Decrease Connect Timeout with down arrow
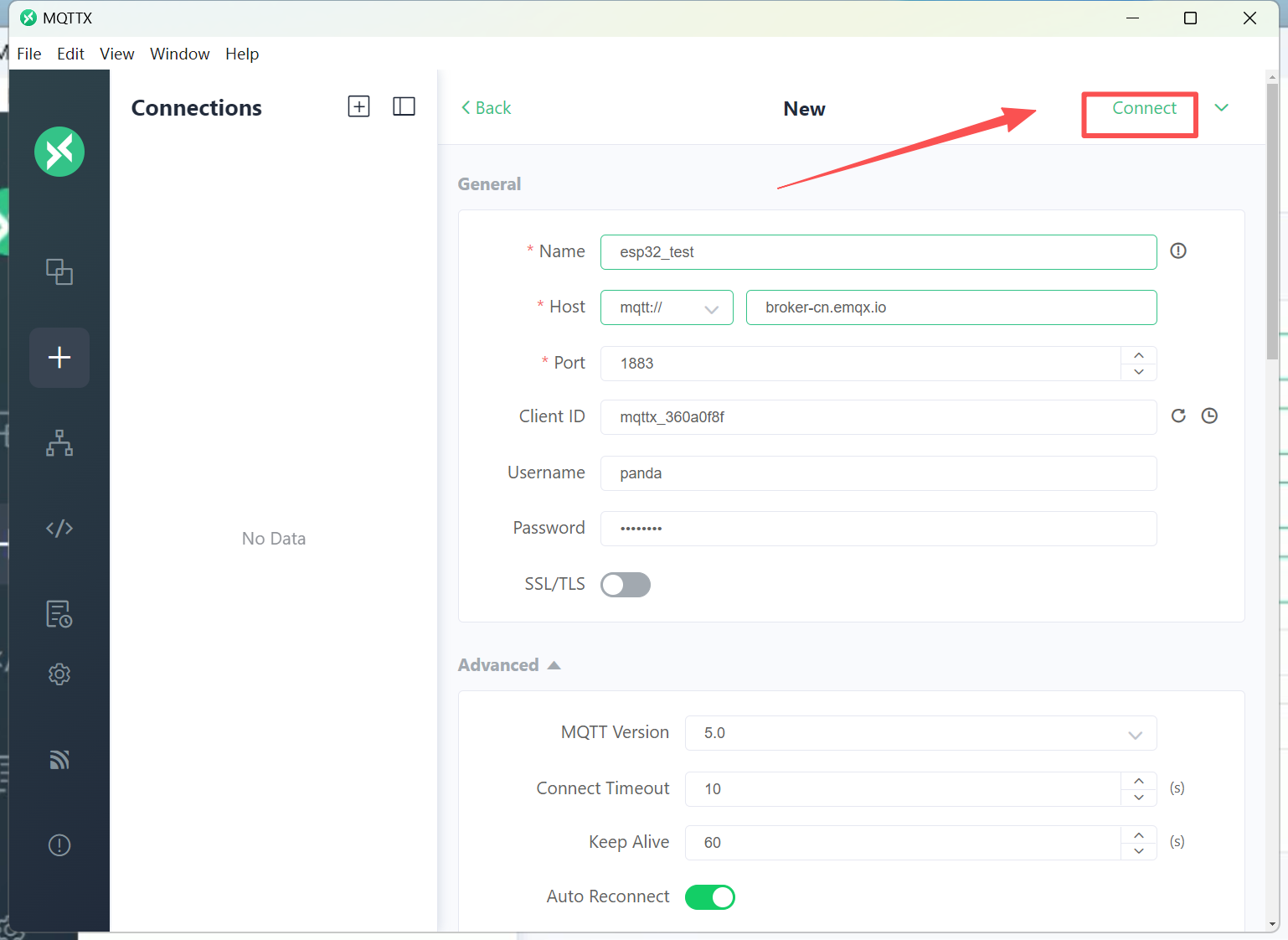Viewport: 1288px width, 940px height. click(x=1139, y=798)
